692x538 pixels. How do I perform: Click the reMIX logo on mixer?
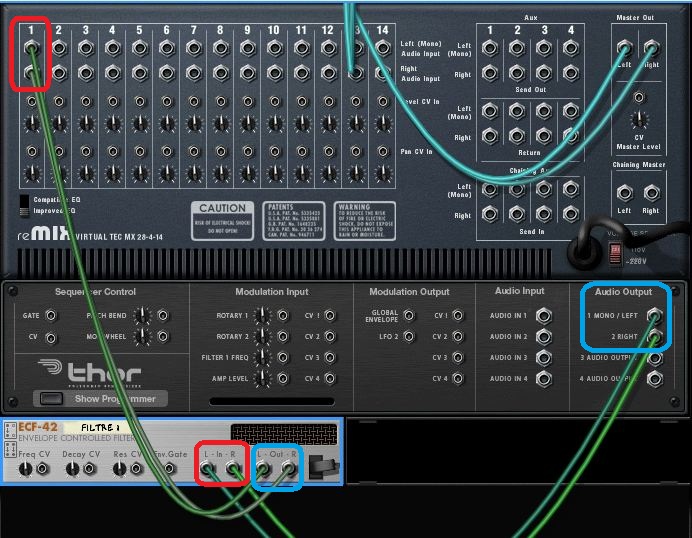coord(44,233)
